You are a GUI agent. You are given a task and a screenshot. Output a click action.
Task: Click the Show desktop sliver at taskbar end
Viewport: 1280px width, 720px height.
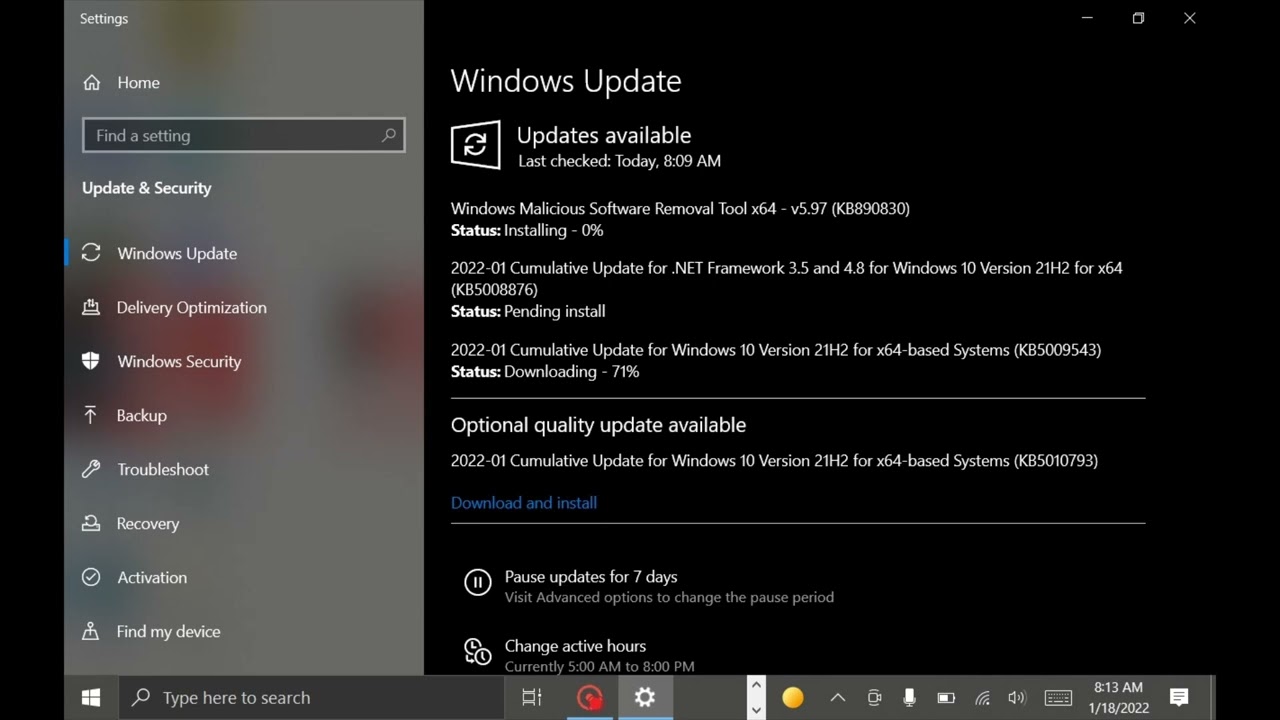pyautogui.click(x=1213, y=698)
